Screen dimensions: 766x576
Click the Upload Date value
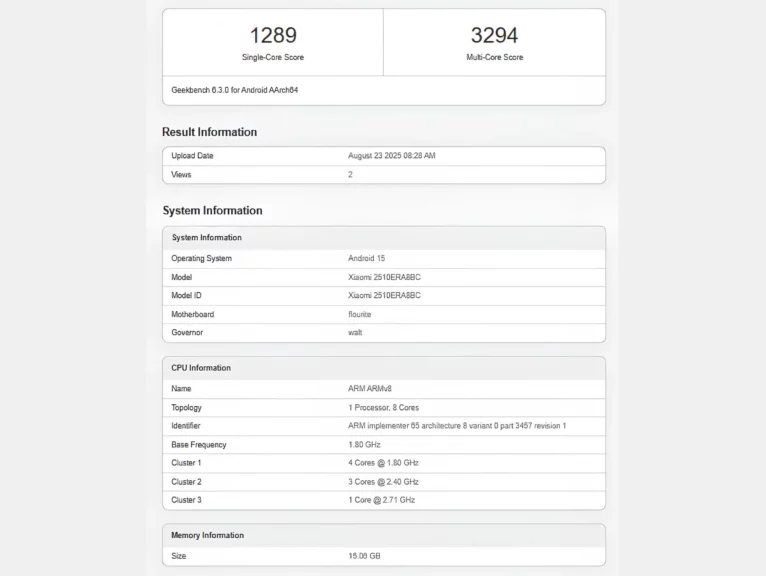click(391, 156)
